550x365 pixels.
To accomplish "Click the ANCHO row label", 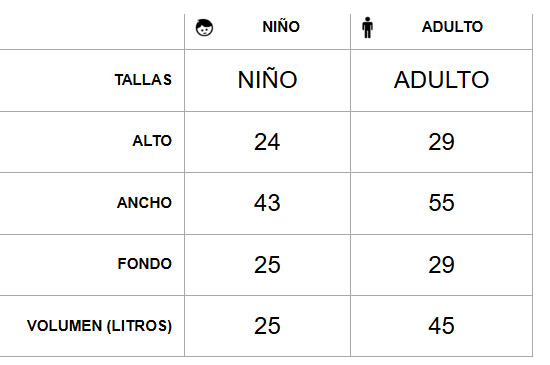I will [144, 203].
